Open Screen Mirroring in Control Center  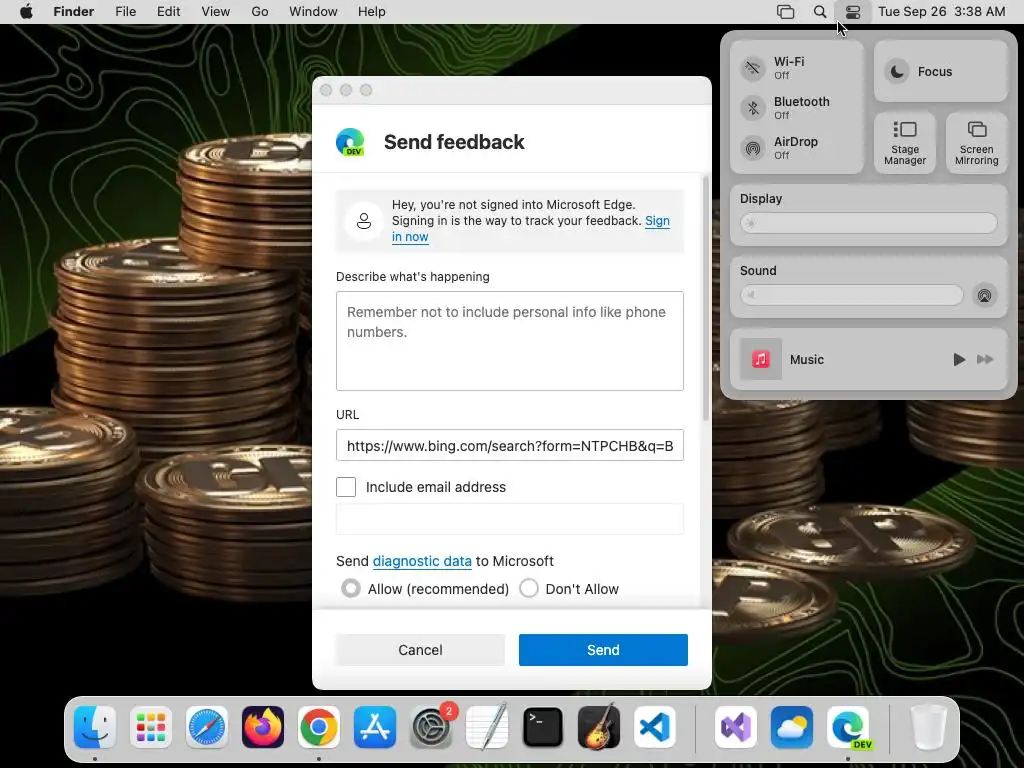pyautogui.click(x=976, y=143)
